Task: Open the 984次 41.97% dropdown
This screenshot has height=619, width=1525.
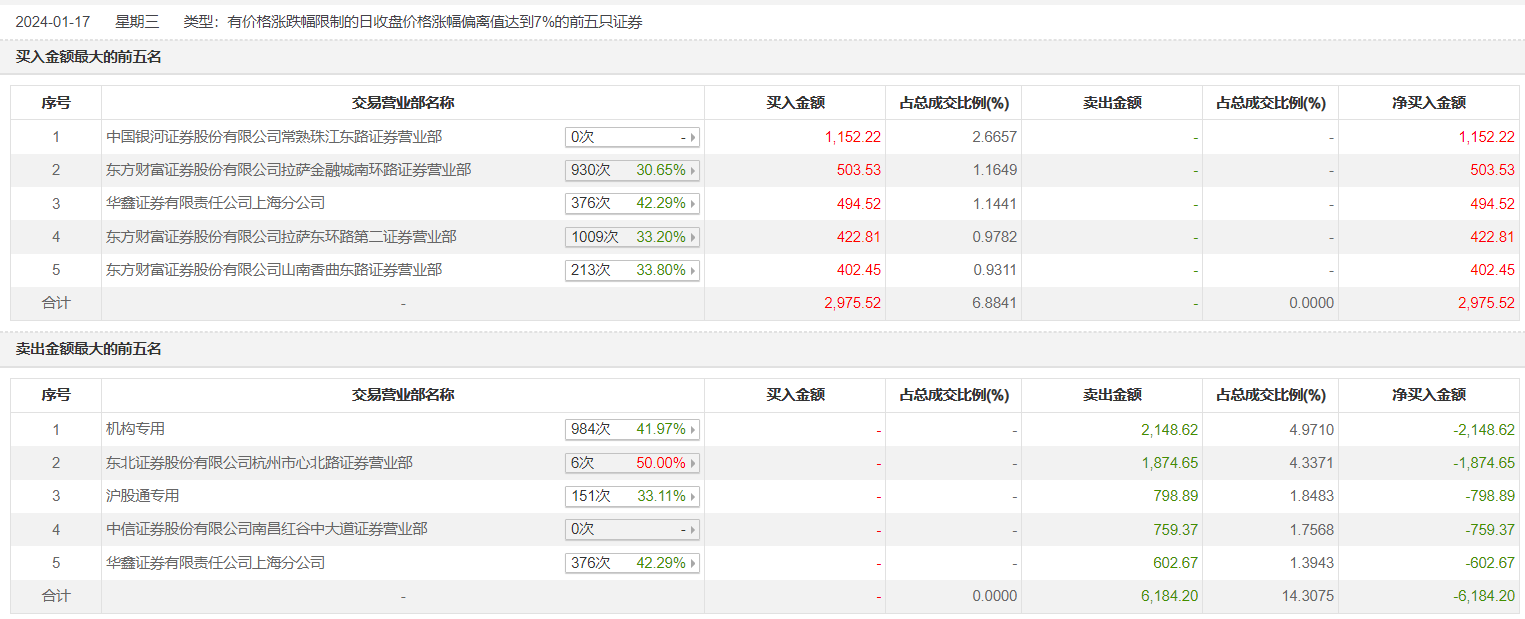Action: [x=632, y=430]
